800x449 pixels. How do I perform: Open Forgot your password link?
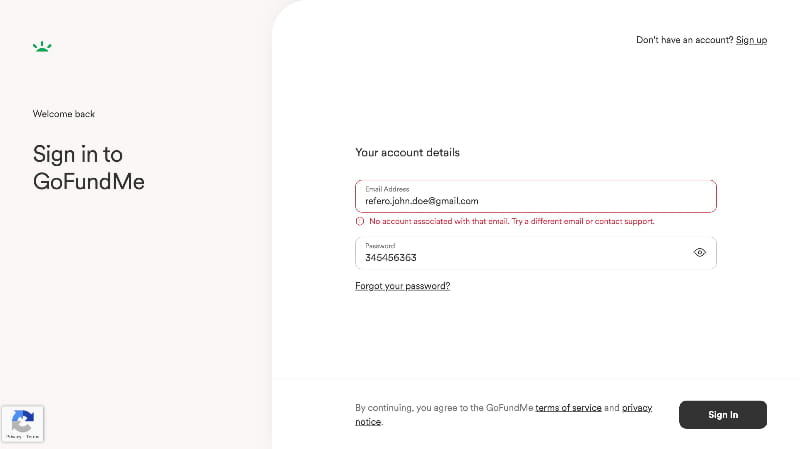(x=402, y=286)
